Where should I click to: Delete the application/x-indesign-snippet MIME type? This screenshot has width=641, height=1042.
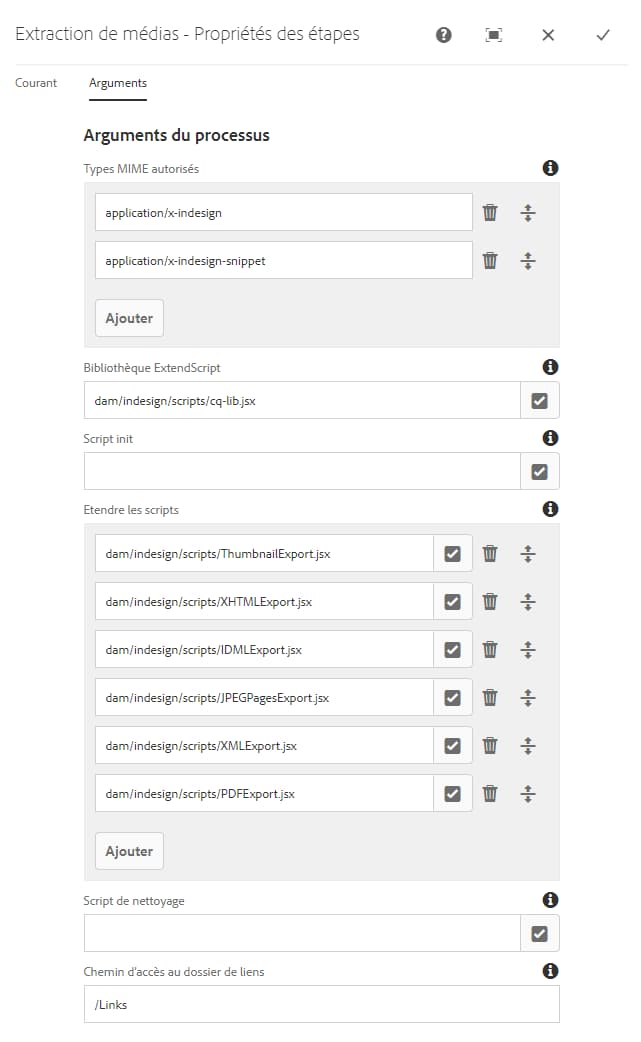[490, 259]
